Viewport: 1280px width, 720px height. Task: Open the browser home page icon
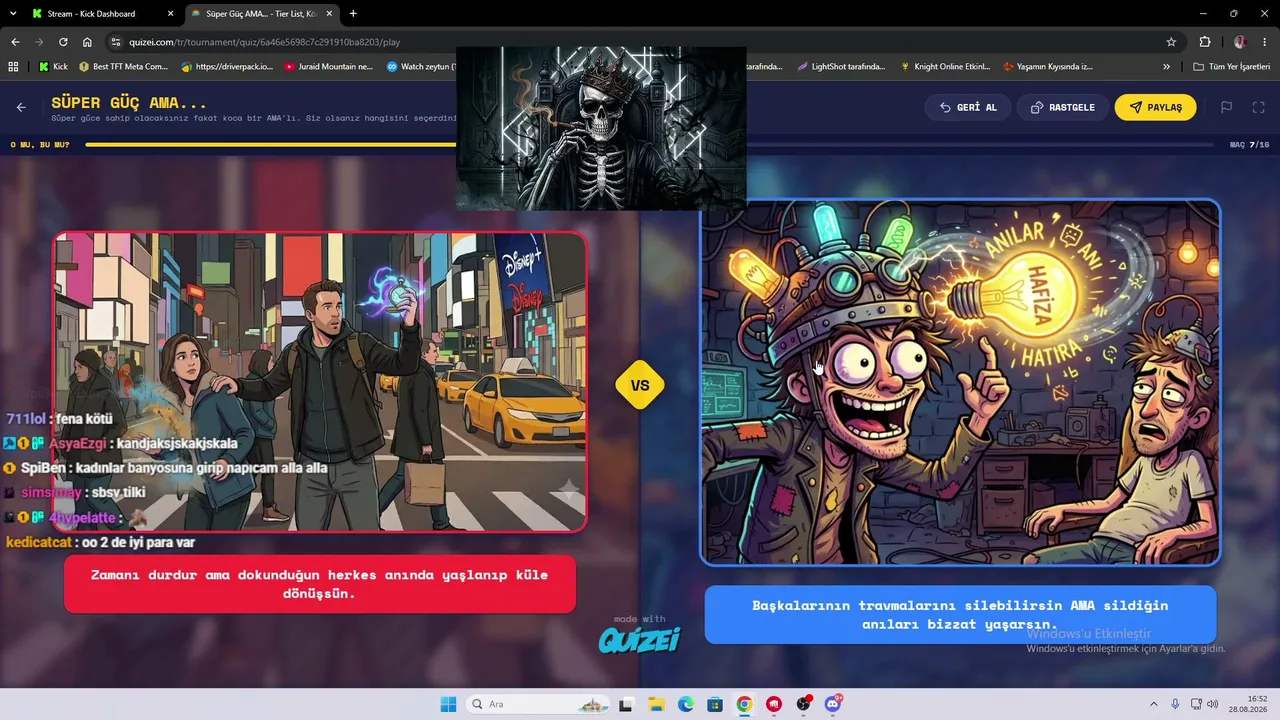[87, 42]
